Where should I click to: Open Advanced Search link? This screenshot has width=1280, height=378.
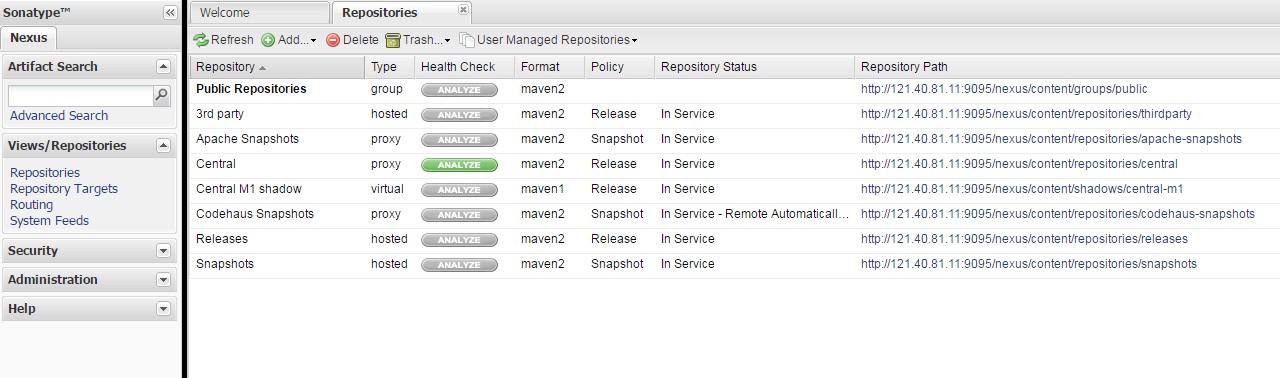(x=59, y=116)
